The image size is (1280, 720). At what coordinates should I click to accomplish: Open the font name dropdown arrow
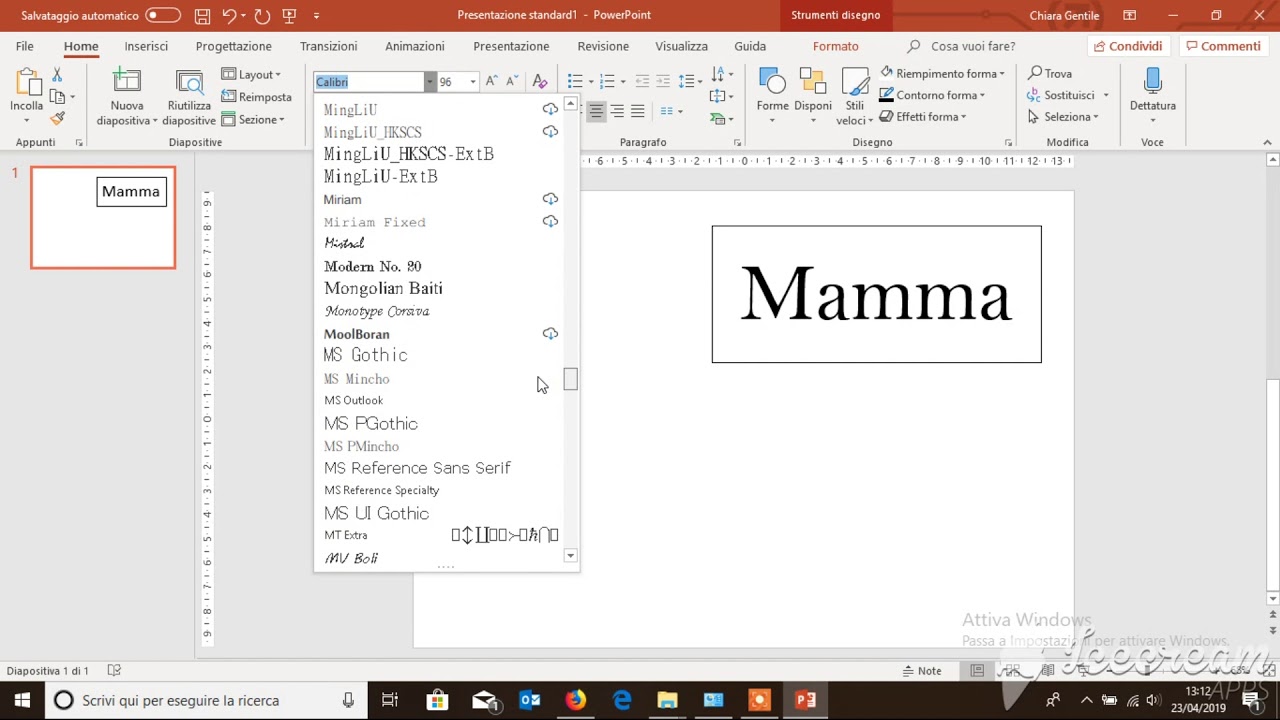(430, 82)
